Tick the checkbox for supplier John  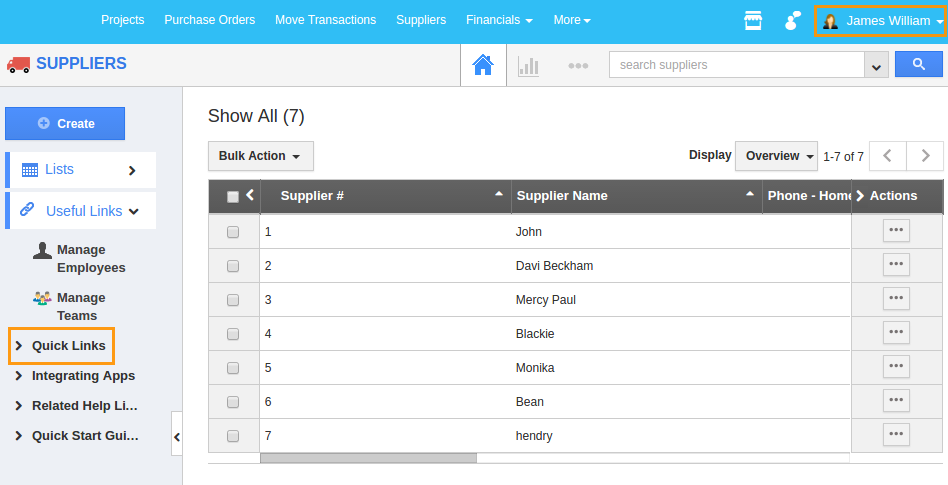click(x=233, y=232)
